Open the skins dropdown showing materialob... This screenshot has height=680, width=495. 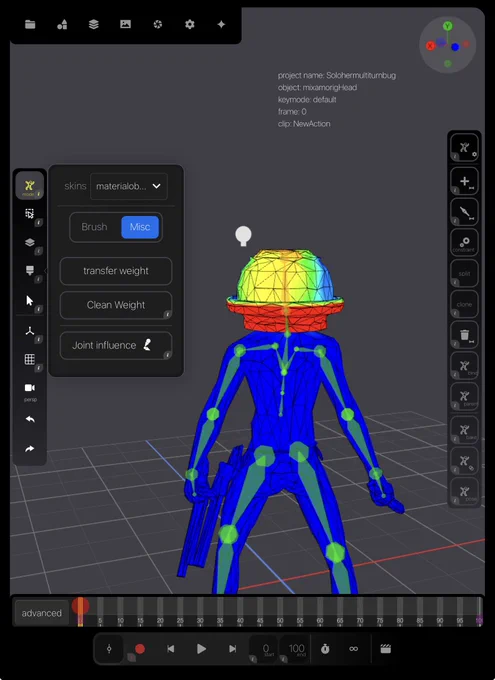tap(129, 186)
